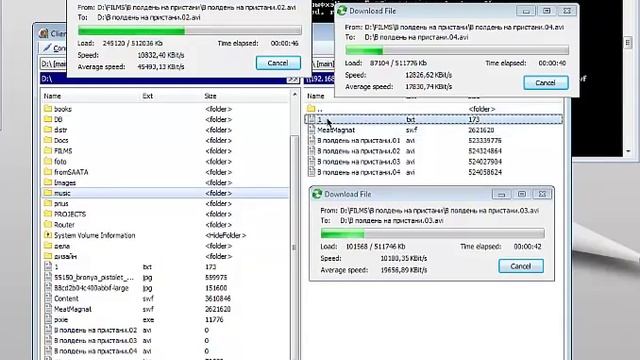Open the left drive selector D:\ [main]
Screen dimensions: 640x360
pyautogui.click(x=53, y=64)
